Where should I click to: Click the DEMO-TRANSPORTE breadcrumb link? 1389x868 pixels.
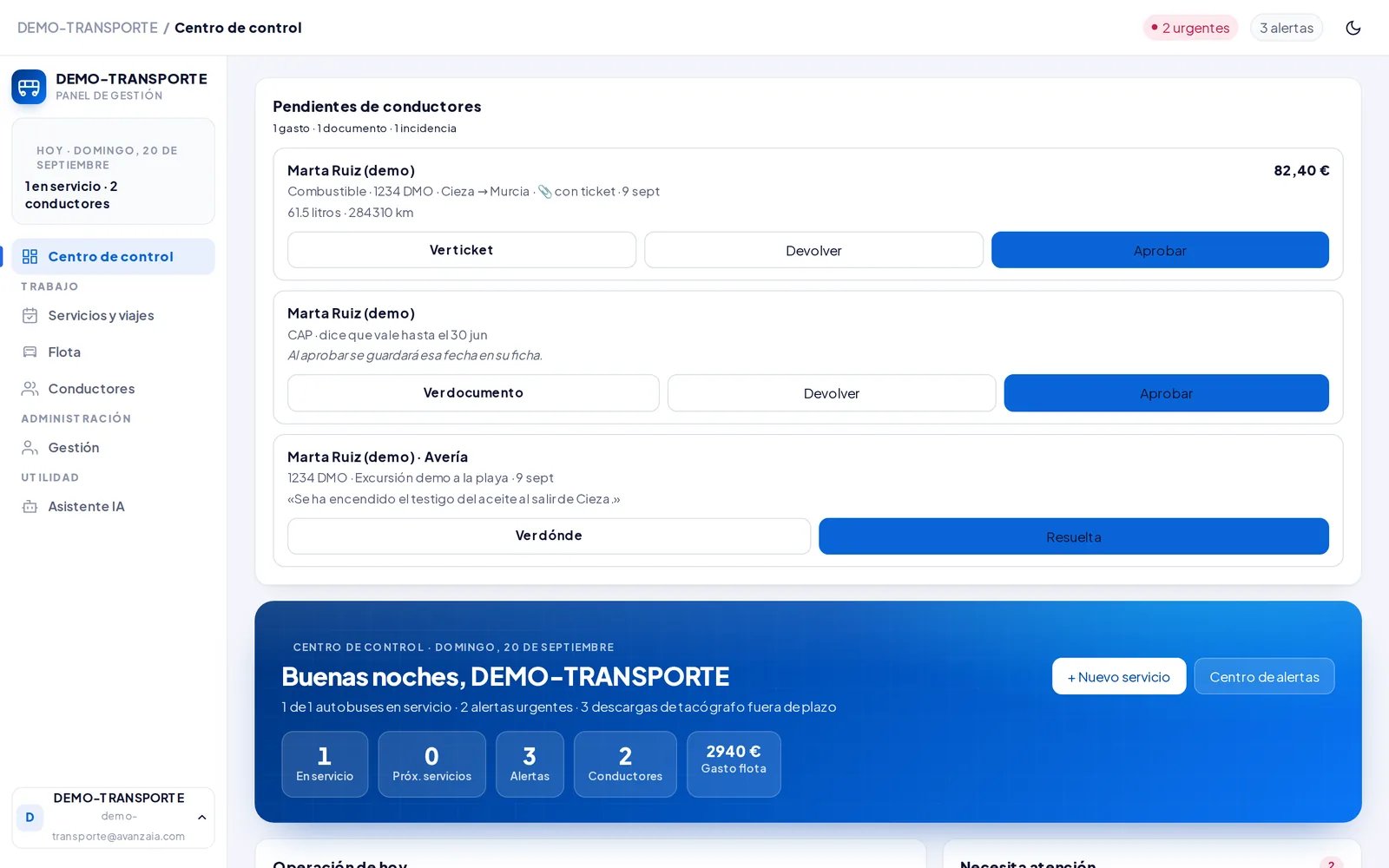coord(88,28)
